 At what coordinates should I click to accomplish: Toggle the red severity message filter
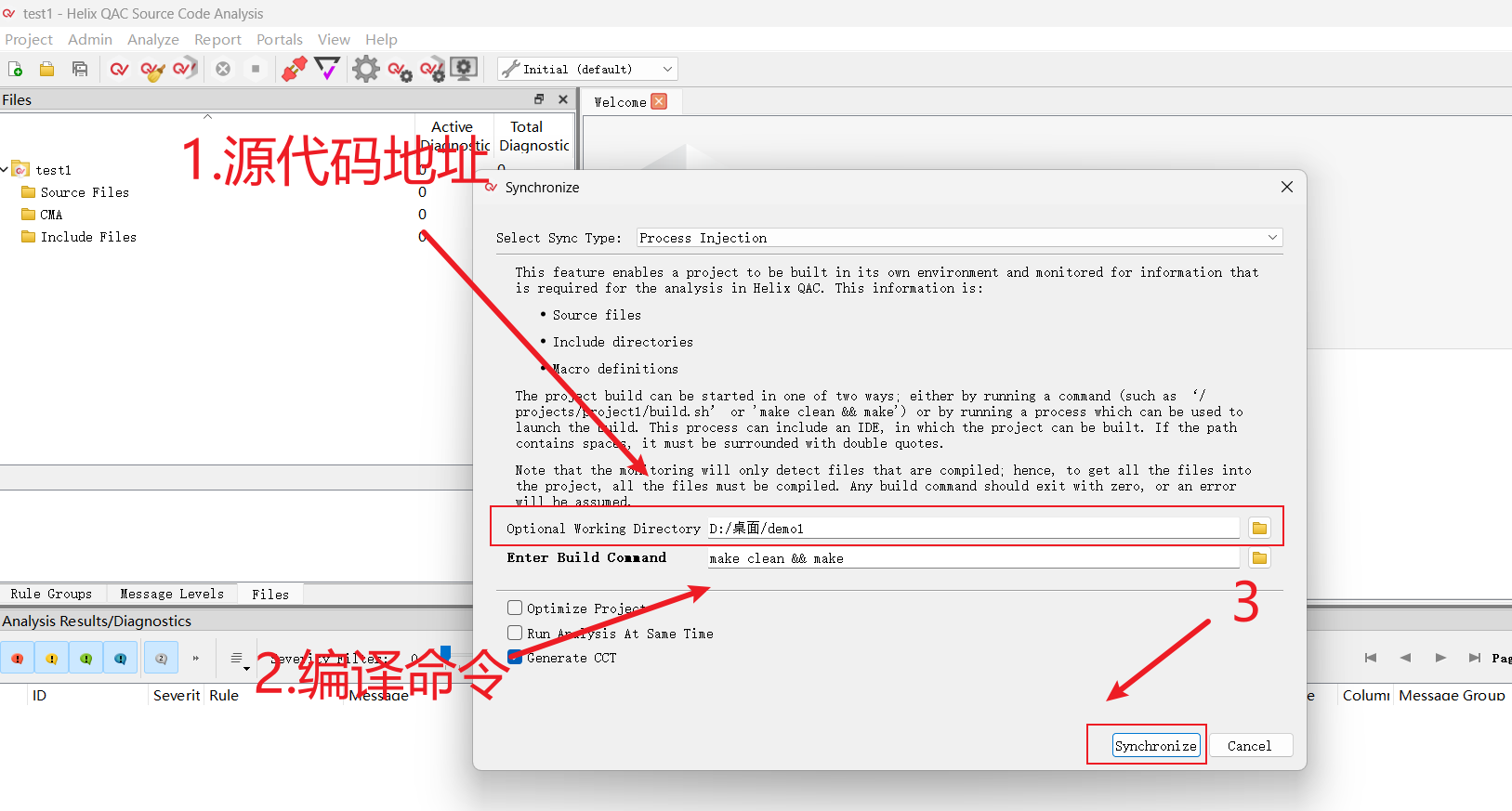click(x=18, y=658)
